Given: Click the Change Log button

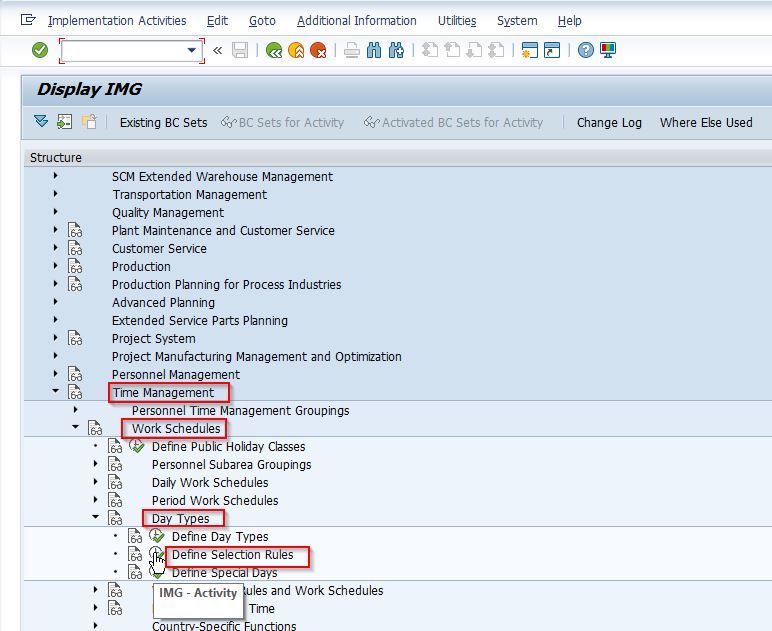Looking at the screenshot, I should tap(609, 122).
